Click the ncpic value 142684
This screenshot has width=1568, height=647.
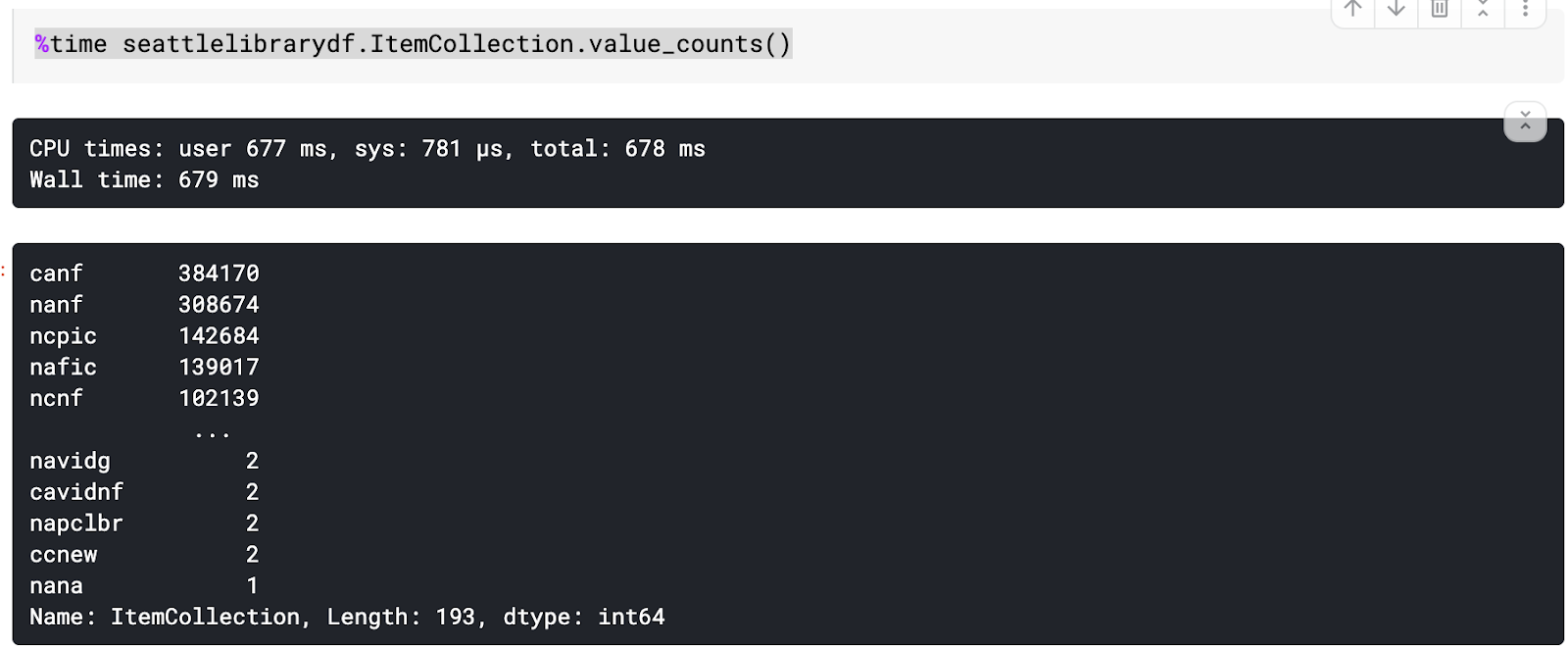219,336
